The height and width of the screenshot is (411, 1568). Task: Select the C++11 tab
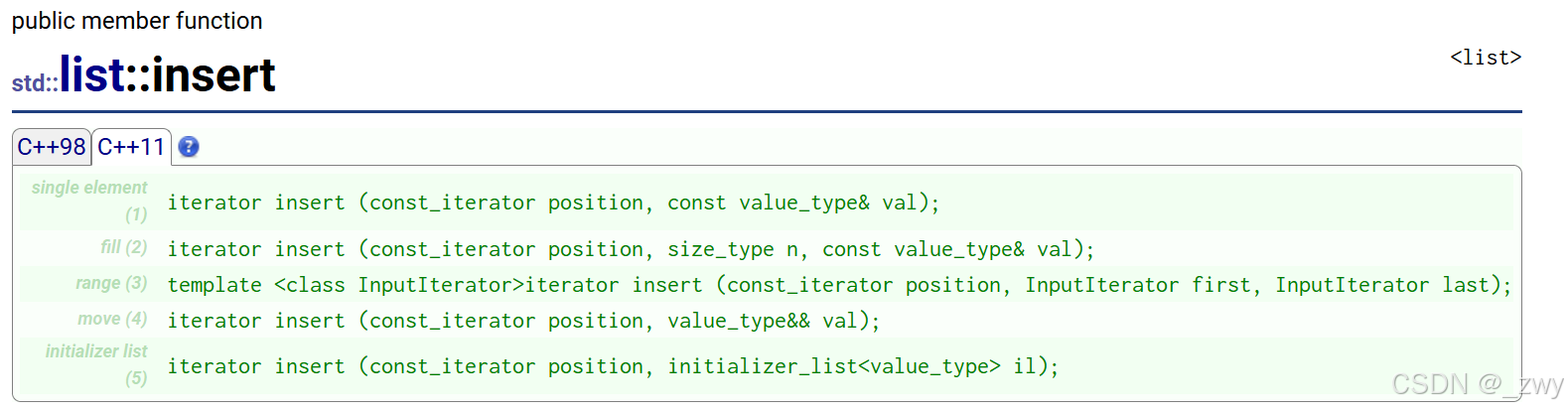pyautogui.click(x=131, y=147)
